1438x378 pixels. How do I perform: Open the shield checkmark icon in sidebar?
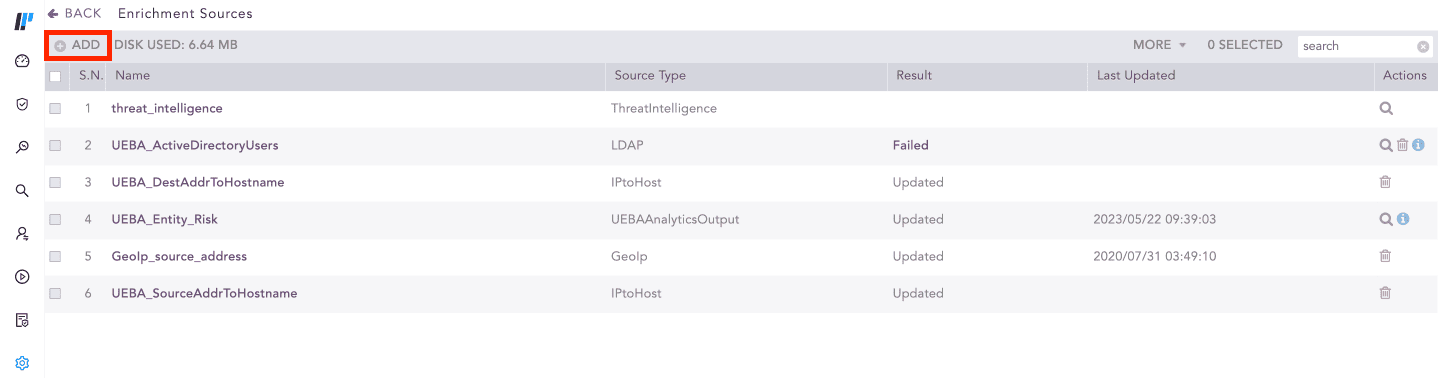pos(22,104)
